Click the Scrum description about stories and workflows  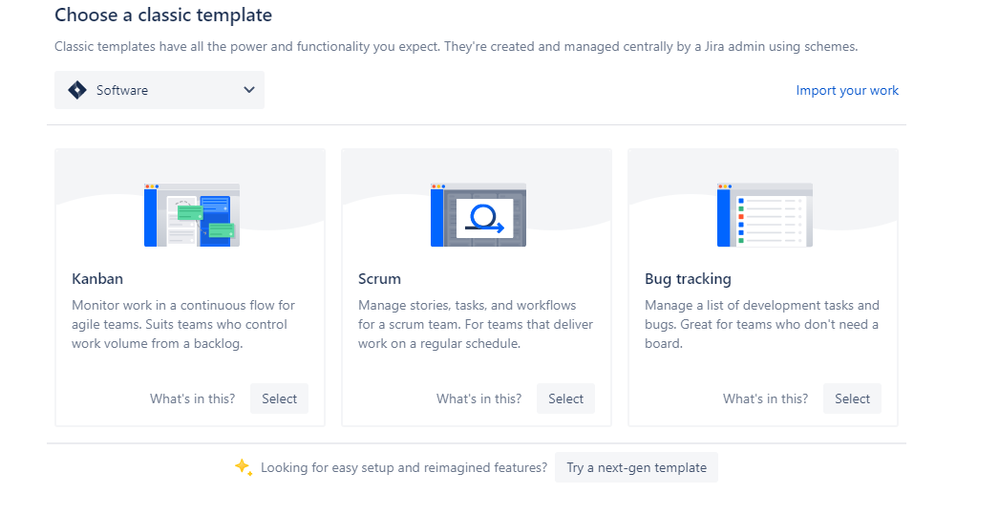[x=475, y=324]
